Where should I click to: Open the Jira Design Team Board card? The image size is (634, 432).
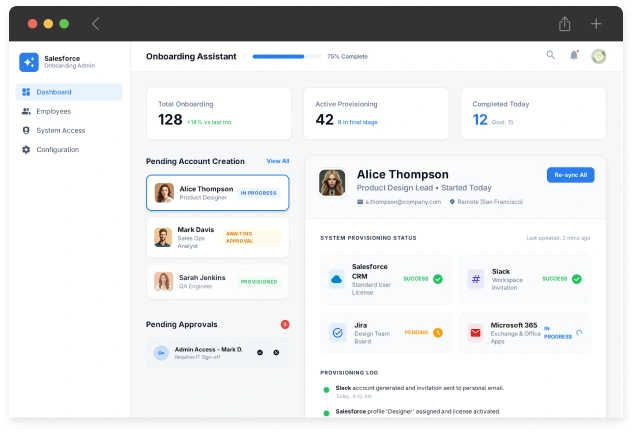coord(386,332)
